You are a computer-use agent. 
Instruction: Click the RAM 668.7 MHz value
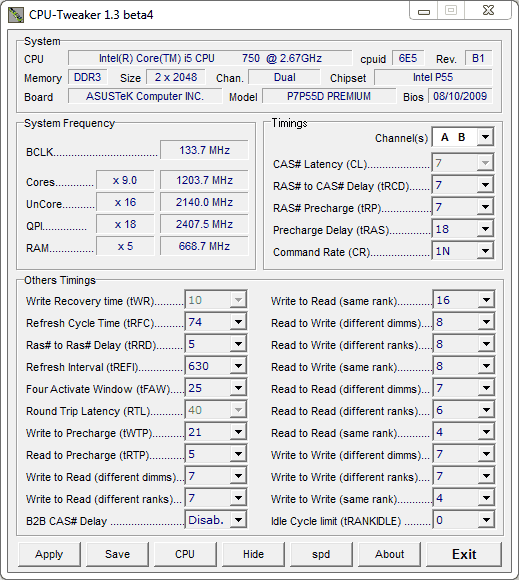tap(204, 246)
